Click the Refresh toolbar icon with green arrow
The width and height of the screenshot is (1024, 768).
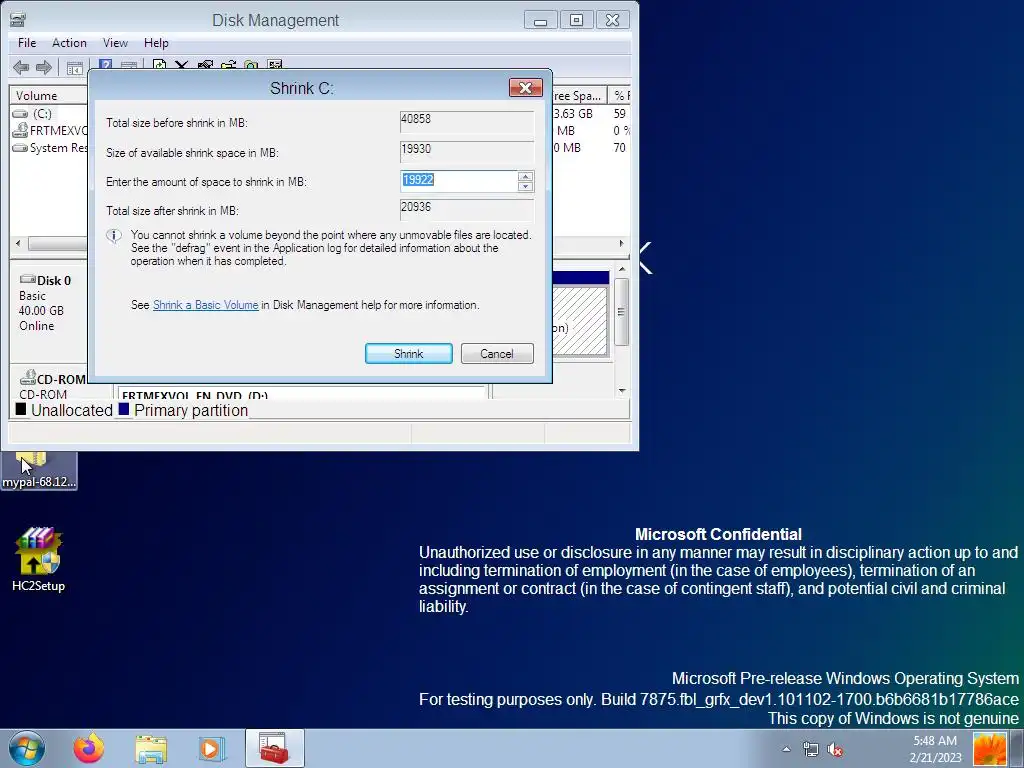pos(159,65)
